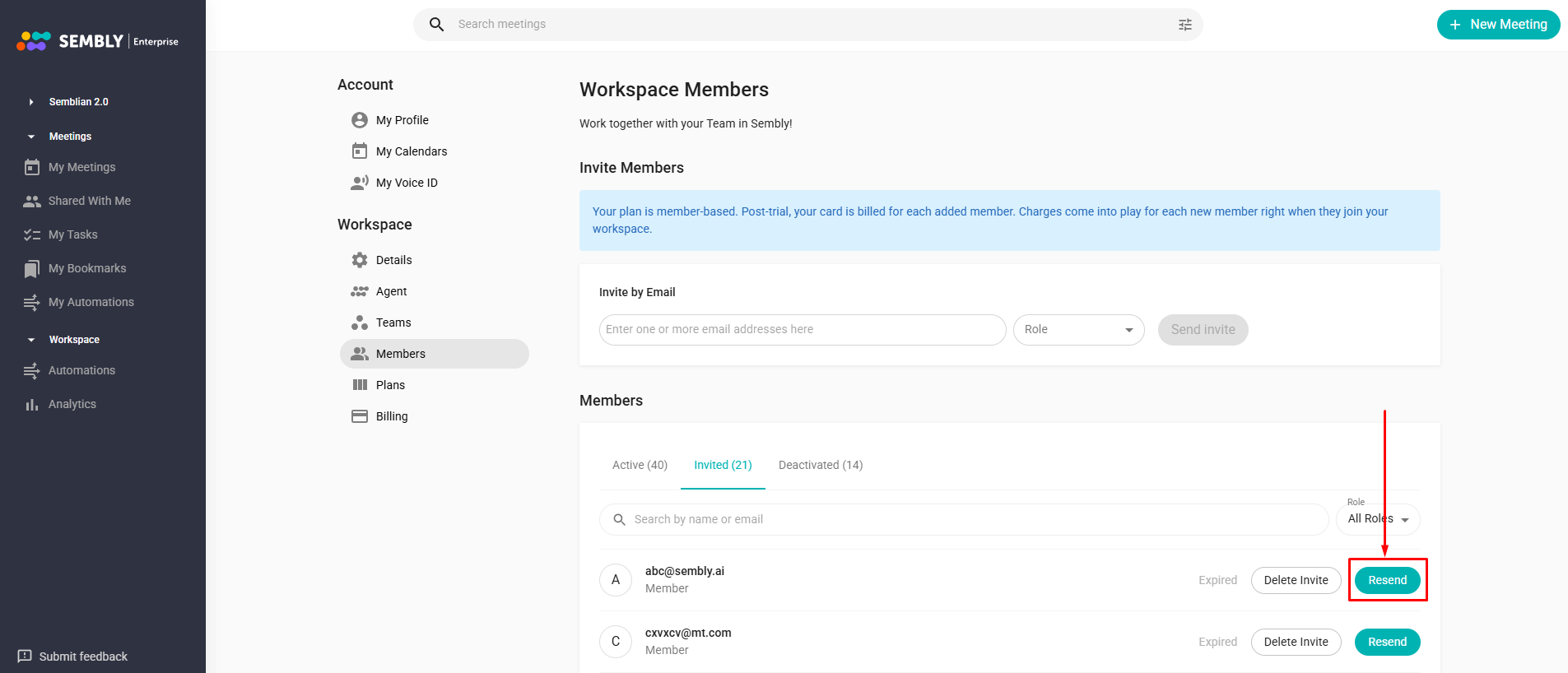Open the All Roles filter dropdown
1568x673 pixels.
coord(1379,519)
